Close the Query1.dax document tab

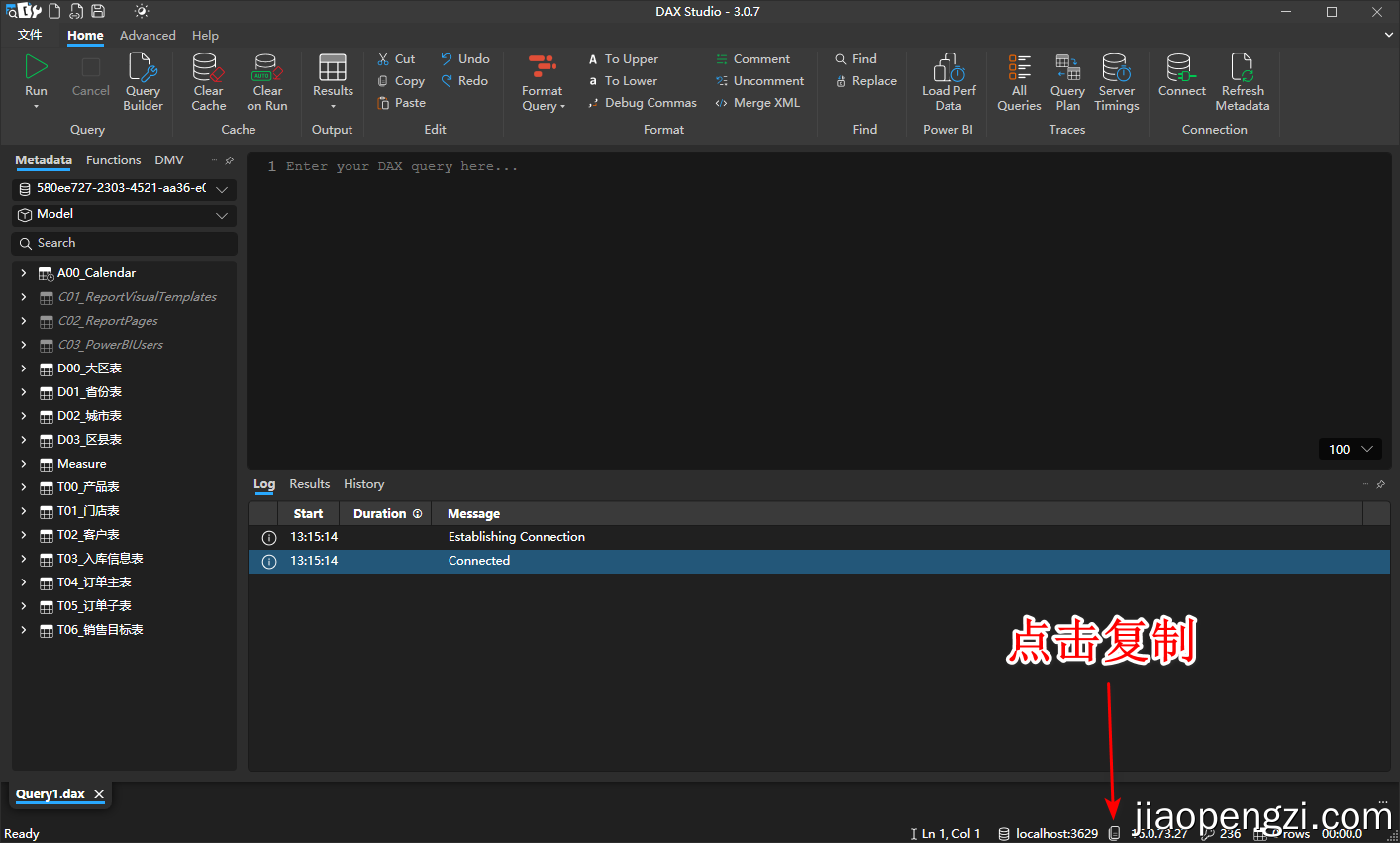[x=99, y=794]
